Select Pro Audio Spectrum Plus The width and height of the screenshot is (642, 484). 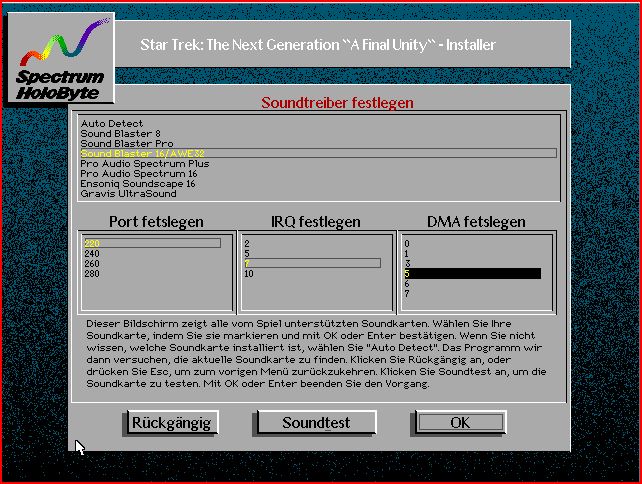(144, 164)
